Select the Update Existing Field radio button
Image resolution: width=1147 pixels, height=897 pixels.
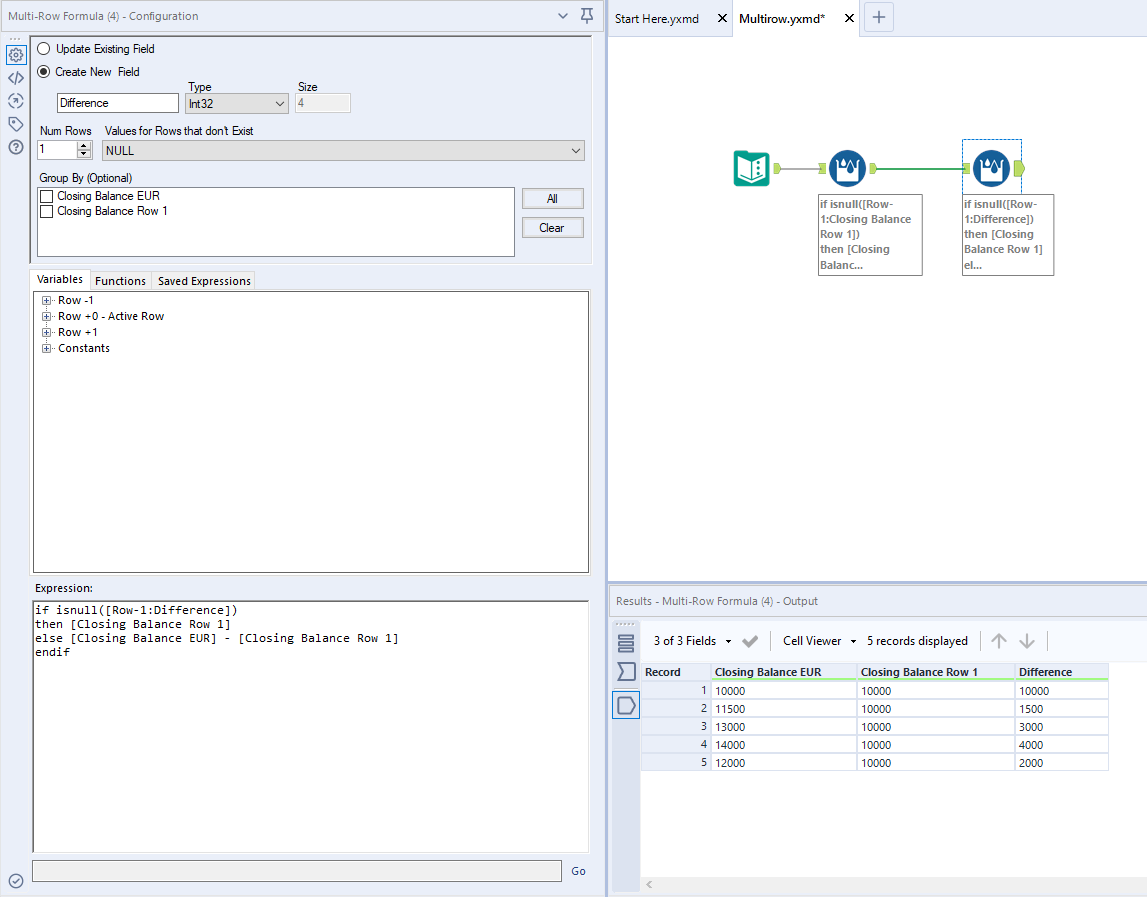click(x=42, y=48)
